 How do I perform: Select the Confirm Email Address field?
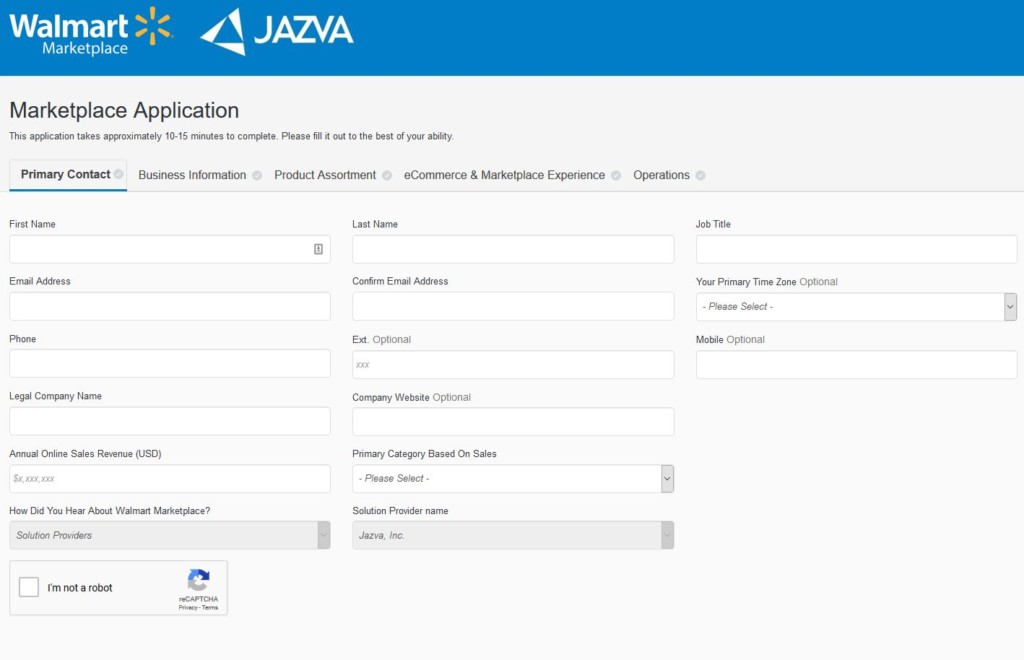tap(513, 306)
